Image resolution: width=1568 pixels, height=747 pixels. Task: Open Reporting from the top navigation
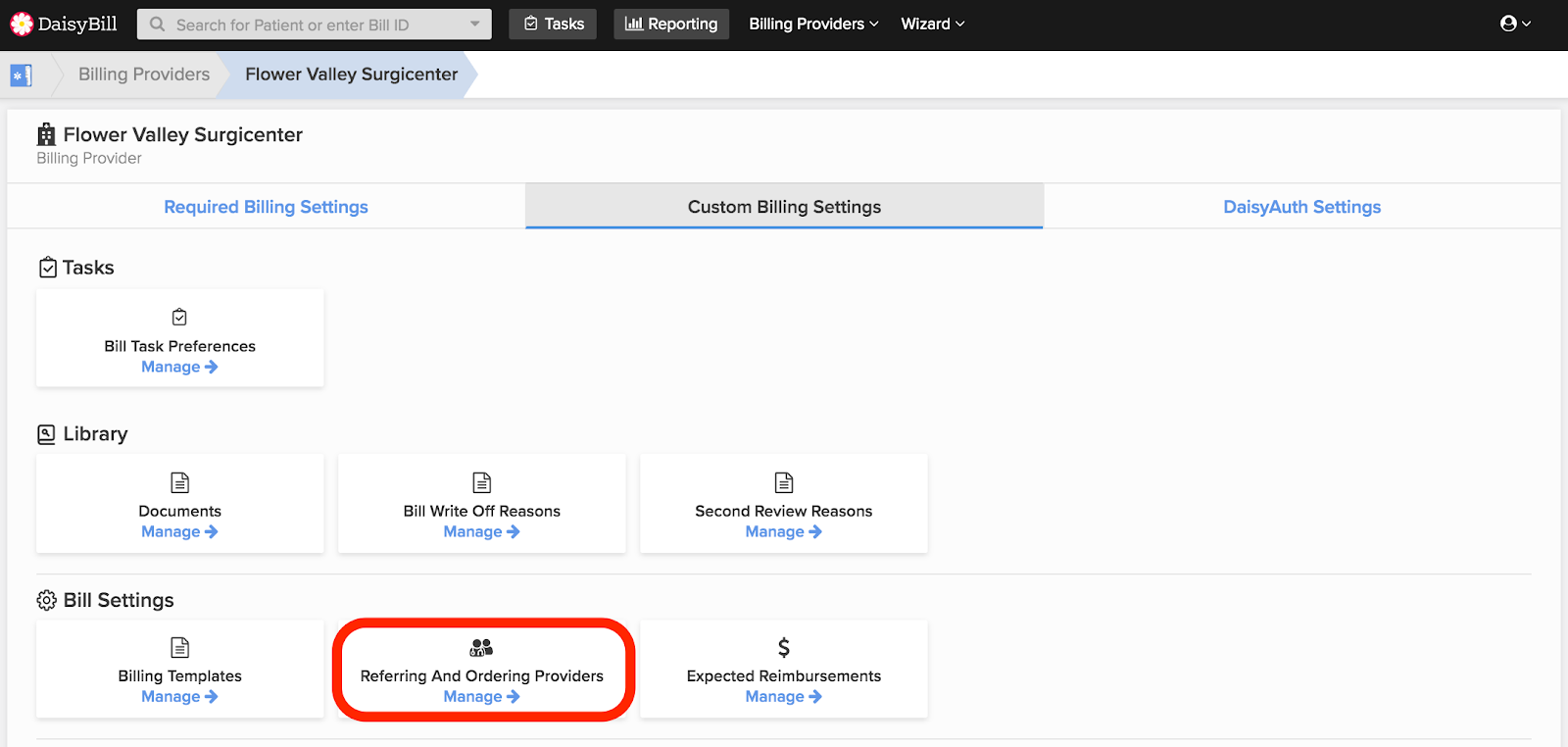tap(671, 24)
